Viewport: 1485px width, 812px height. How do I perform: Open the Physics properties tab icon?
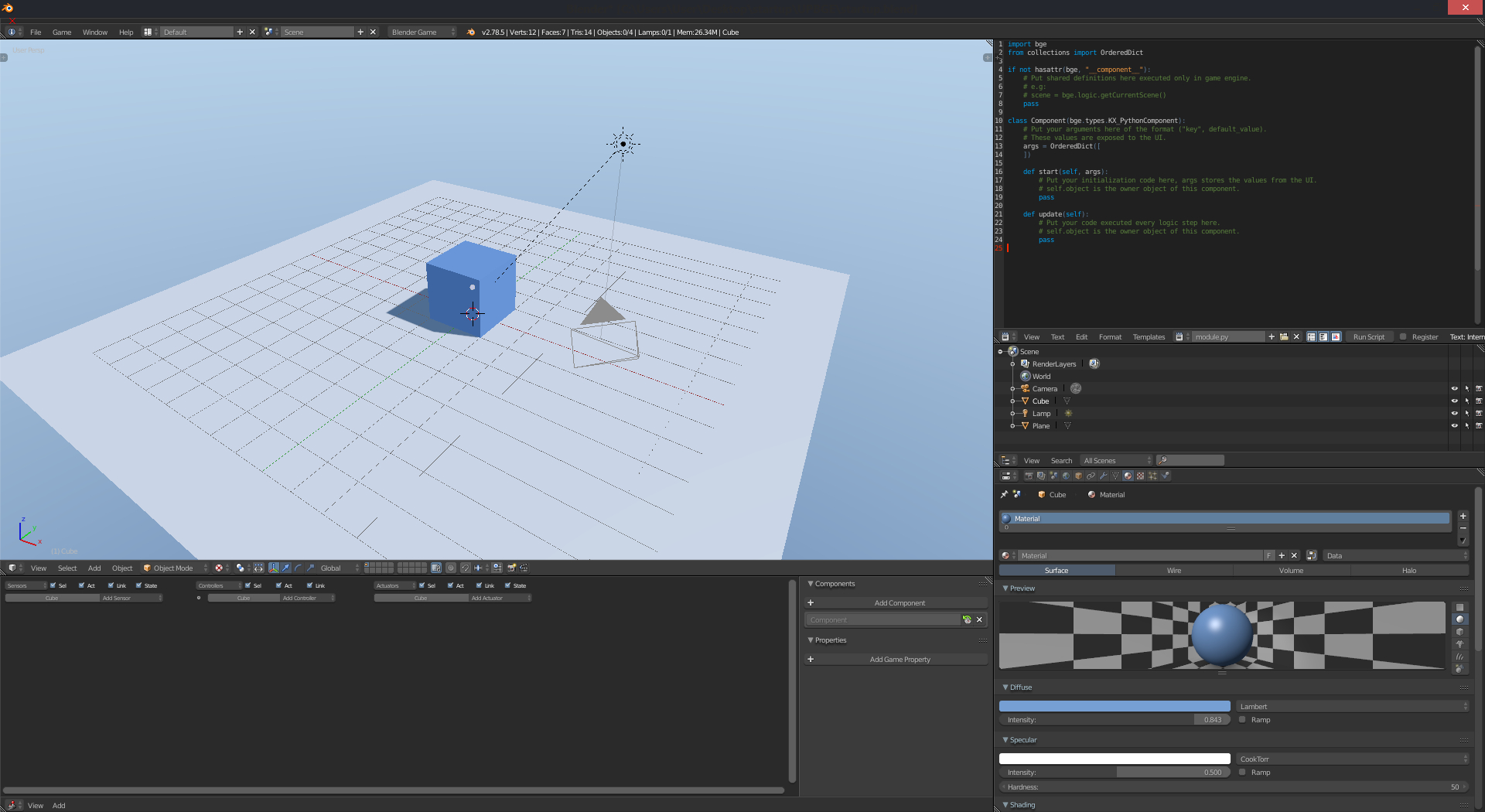pyautogui.click(x=1165, y=476)
